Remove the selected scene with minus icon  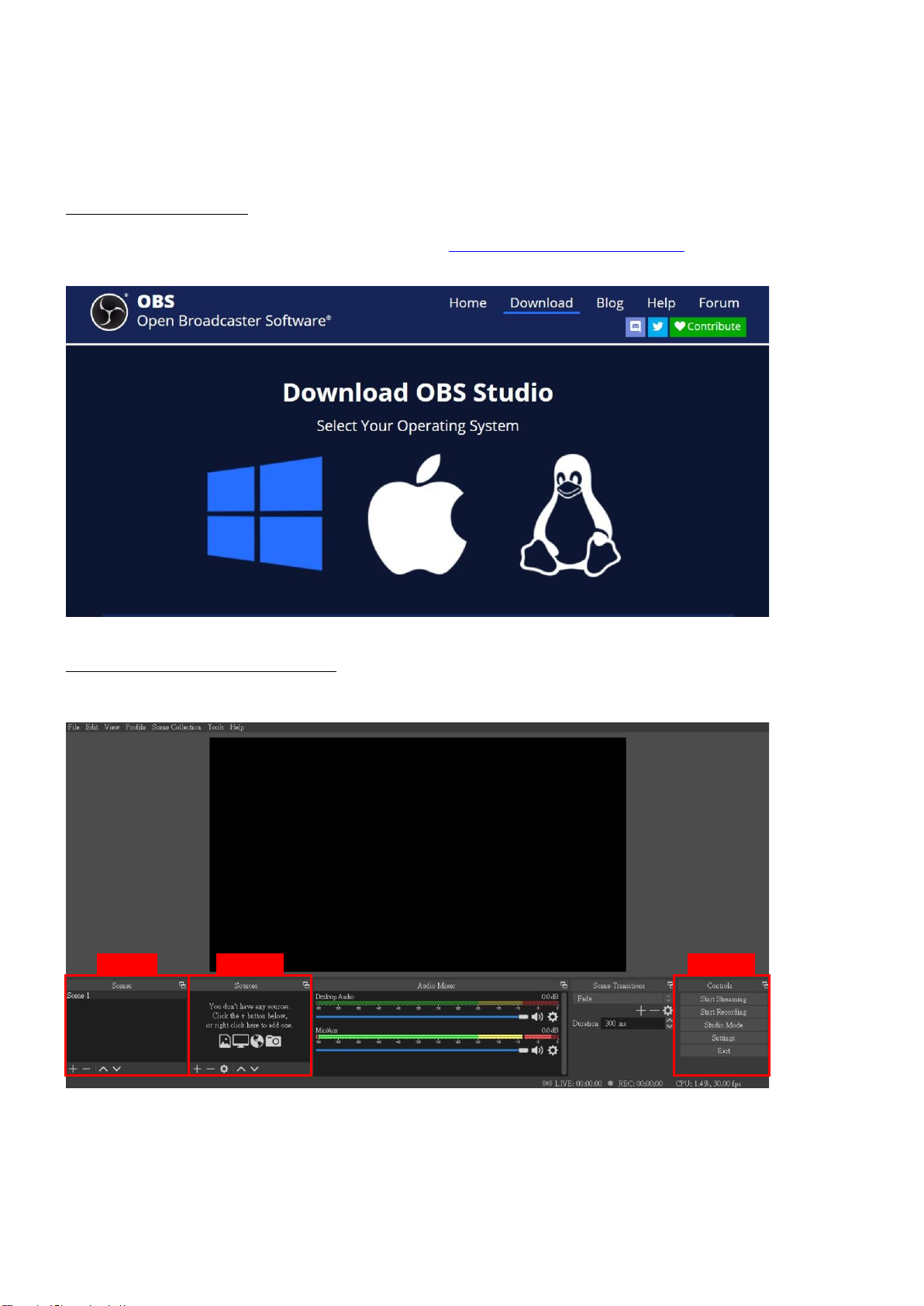(x=87, y=1069)
